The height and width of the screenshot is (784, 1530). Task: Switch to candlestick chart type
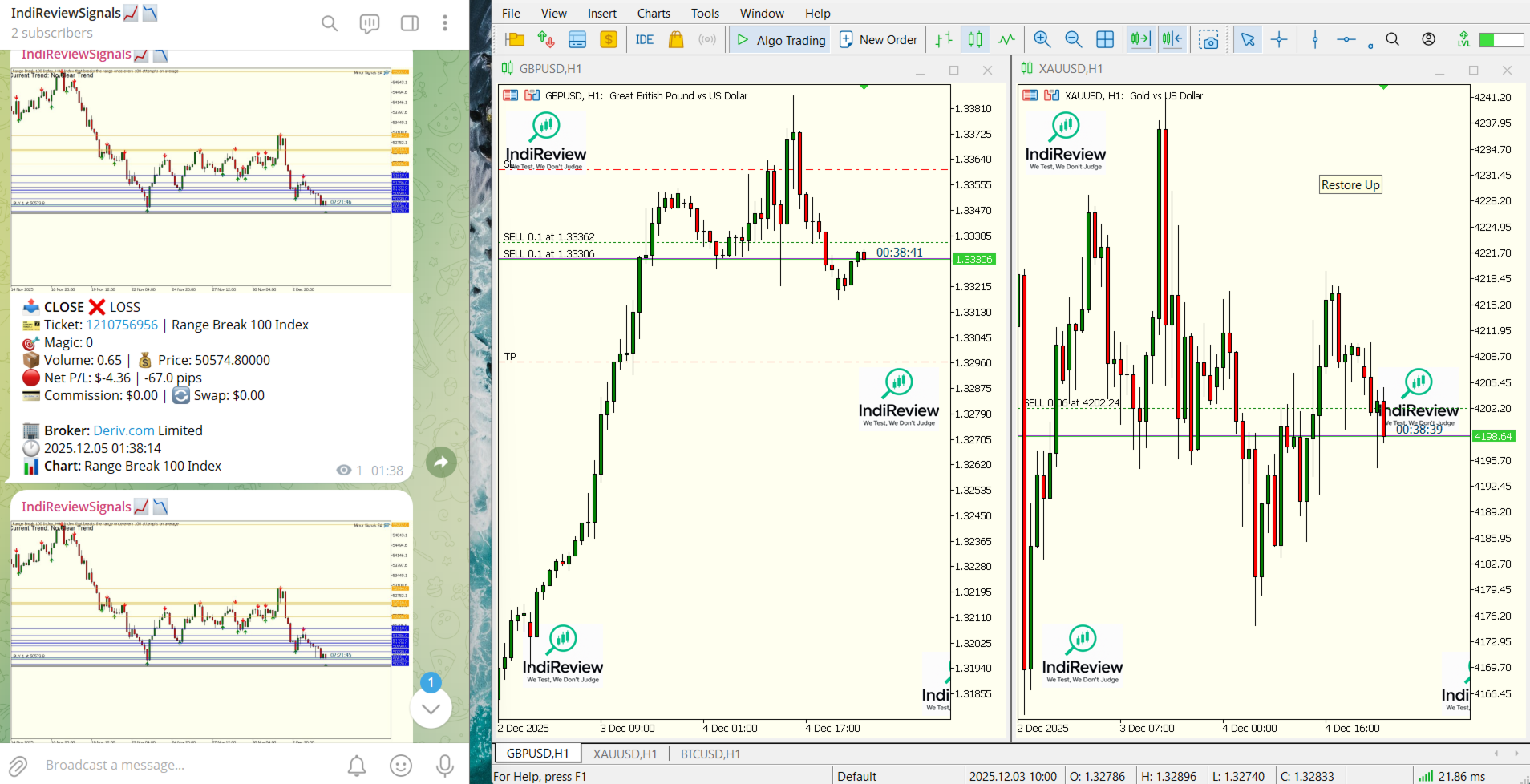click(975, 39)
